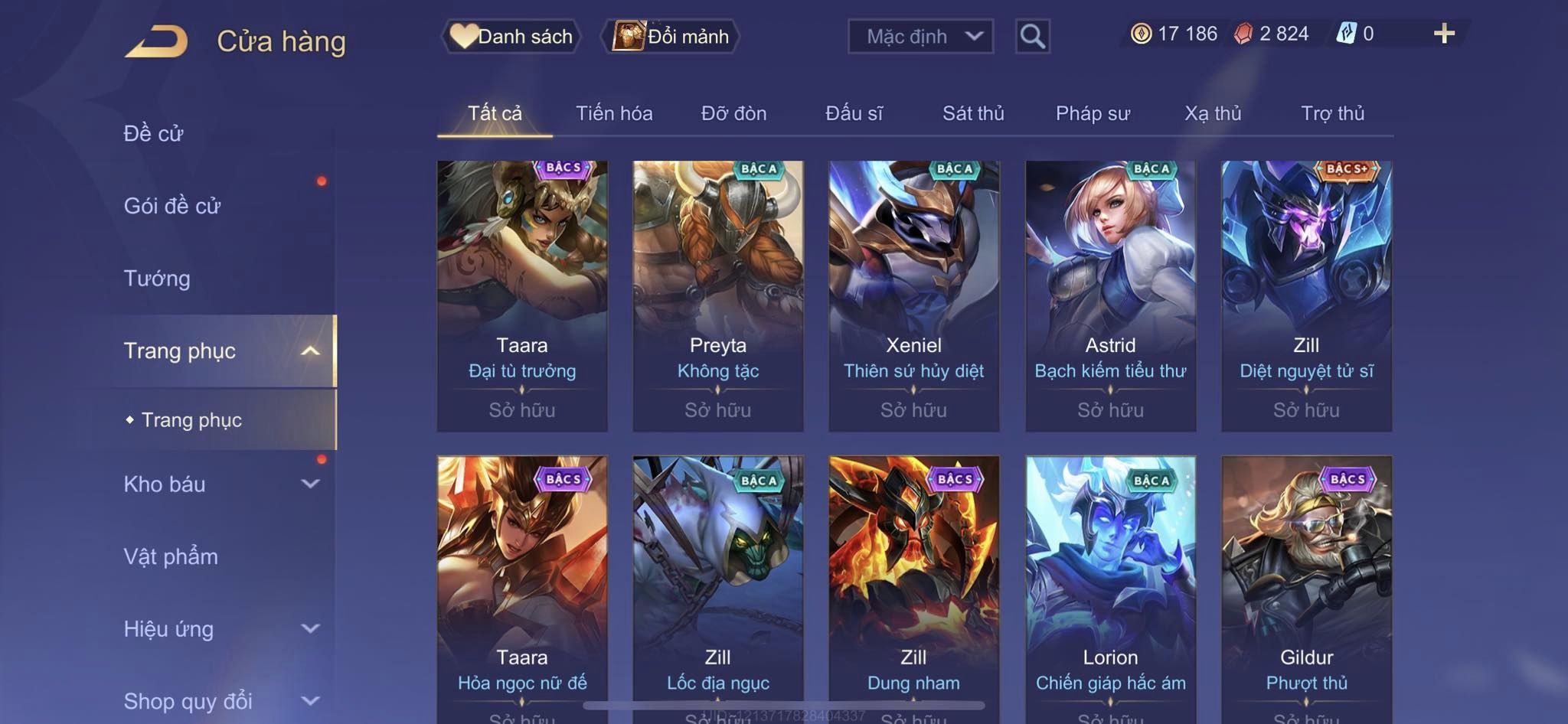Select Zill Diệt nguyệt tử sĩ skin card
The height and width of the screenshot is (724, 1568).
[1306, 296]
